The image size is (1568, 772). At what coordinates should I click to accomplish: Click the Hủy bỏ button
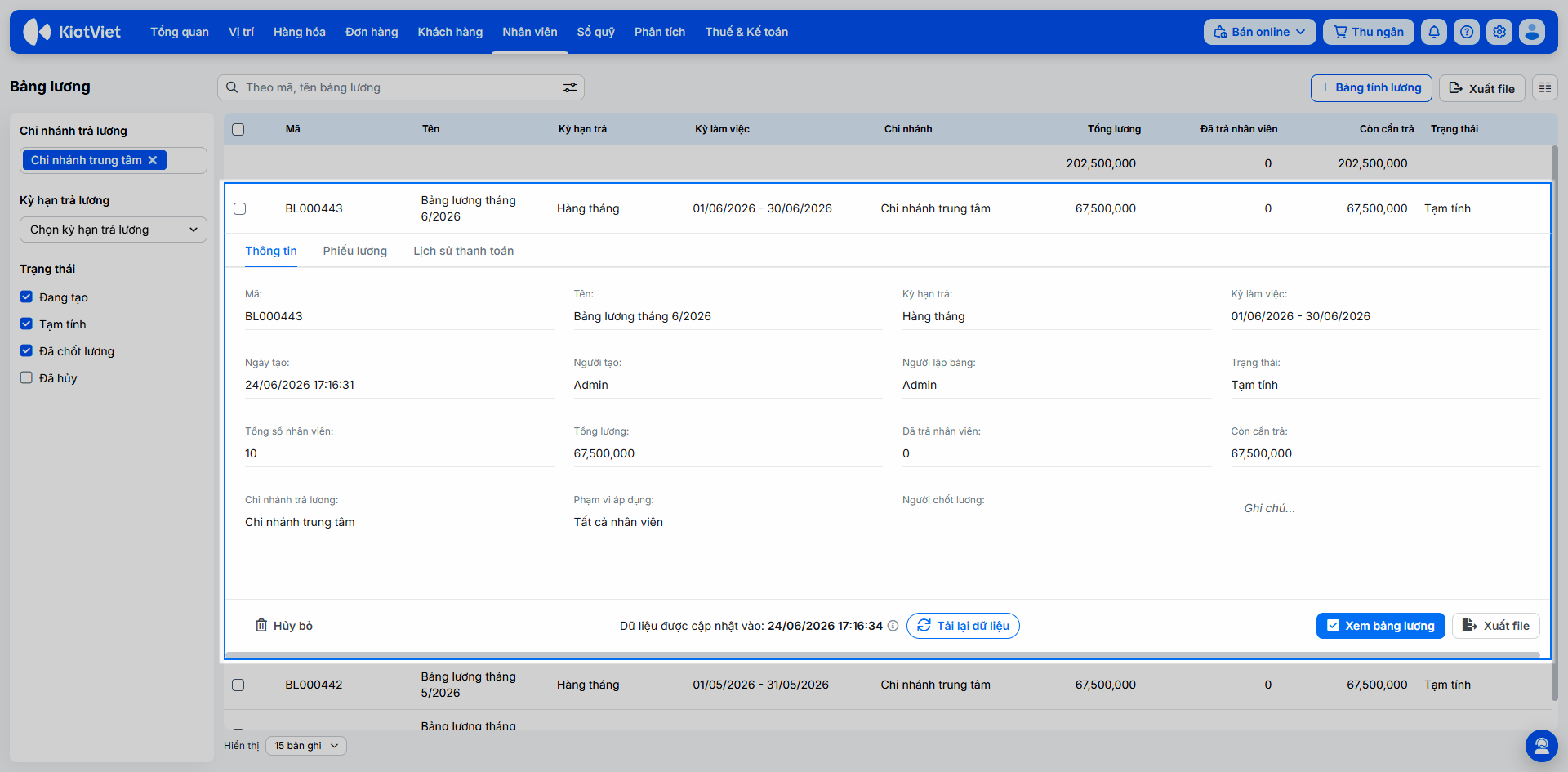tap(284, 626)
